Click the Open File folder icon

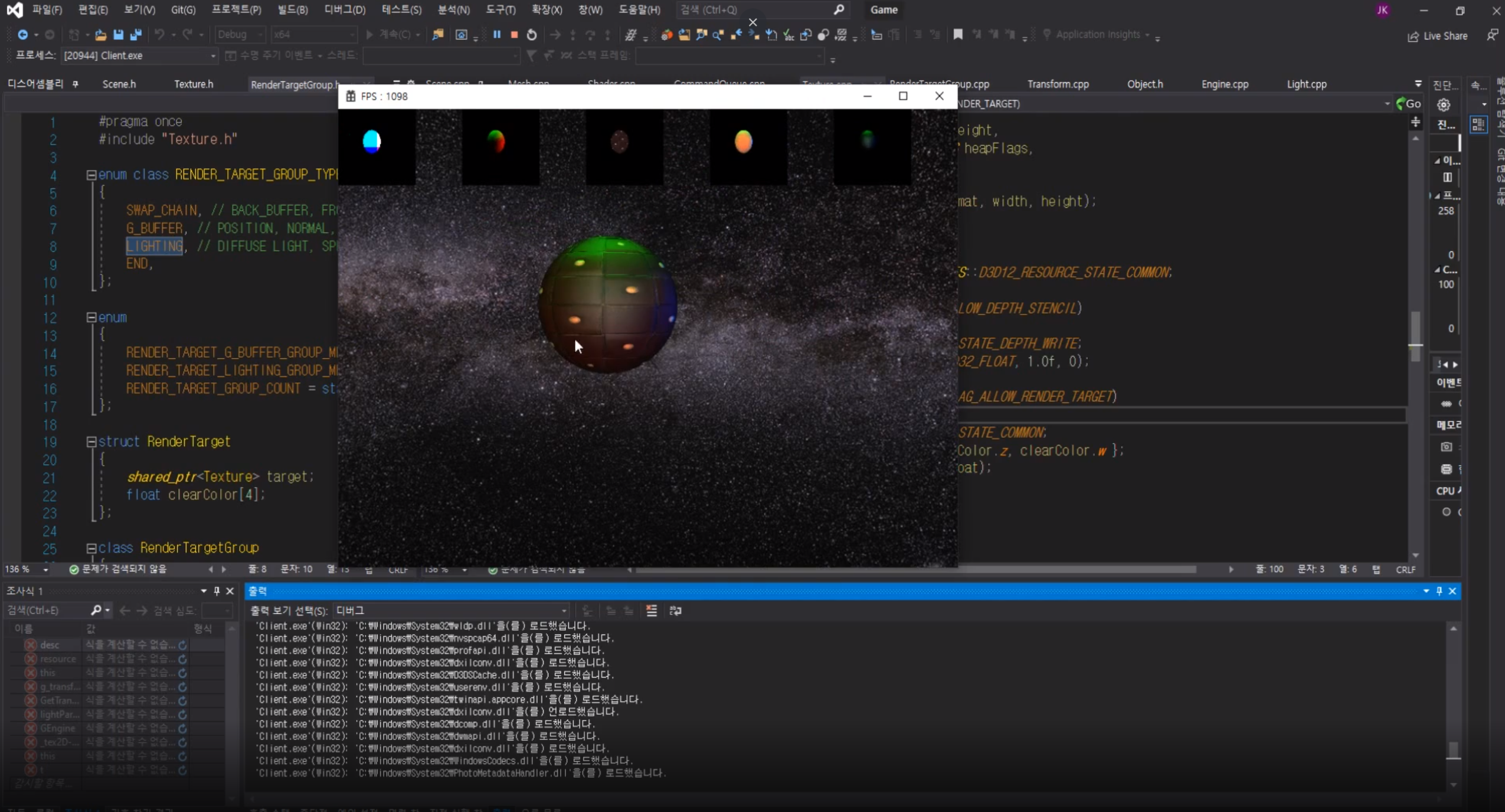click(x=100, y=35)
